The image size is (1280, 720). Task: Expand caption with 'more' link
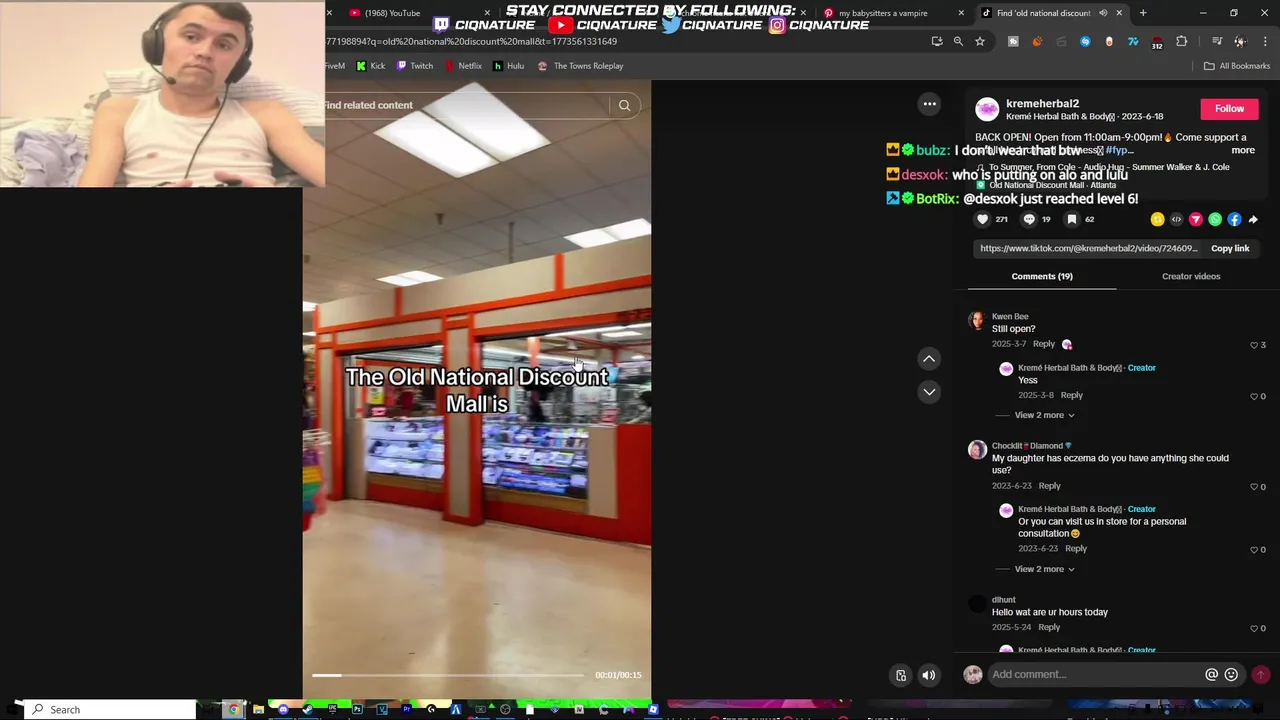(1243, 150)
